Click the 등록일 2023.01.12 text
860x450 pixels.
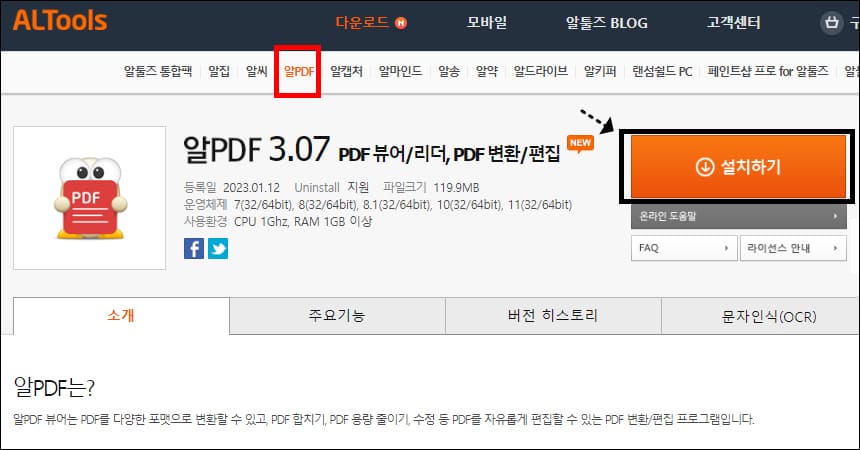point(232,188)
